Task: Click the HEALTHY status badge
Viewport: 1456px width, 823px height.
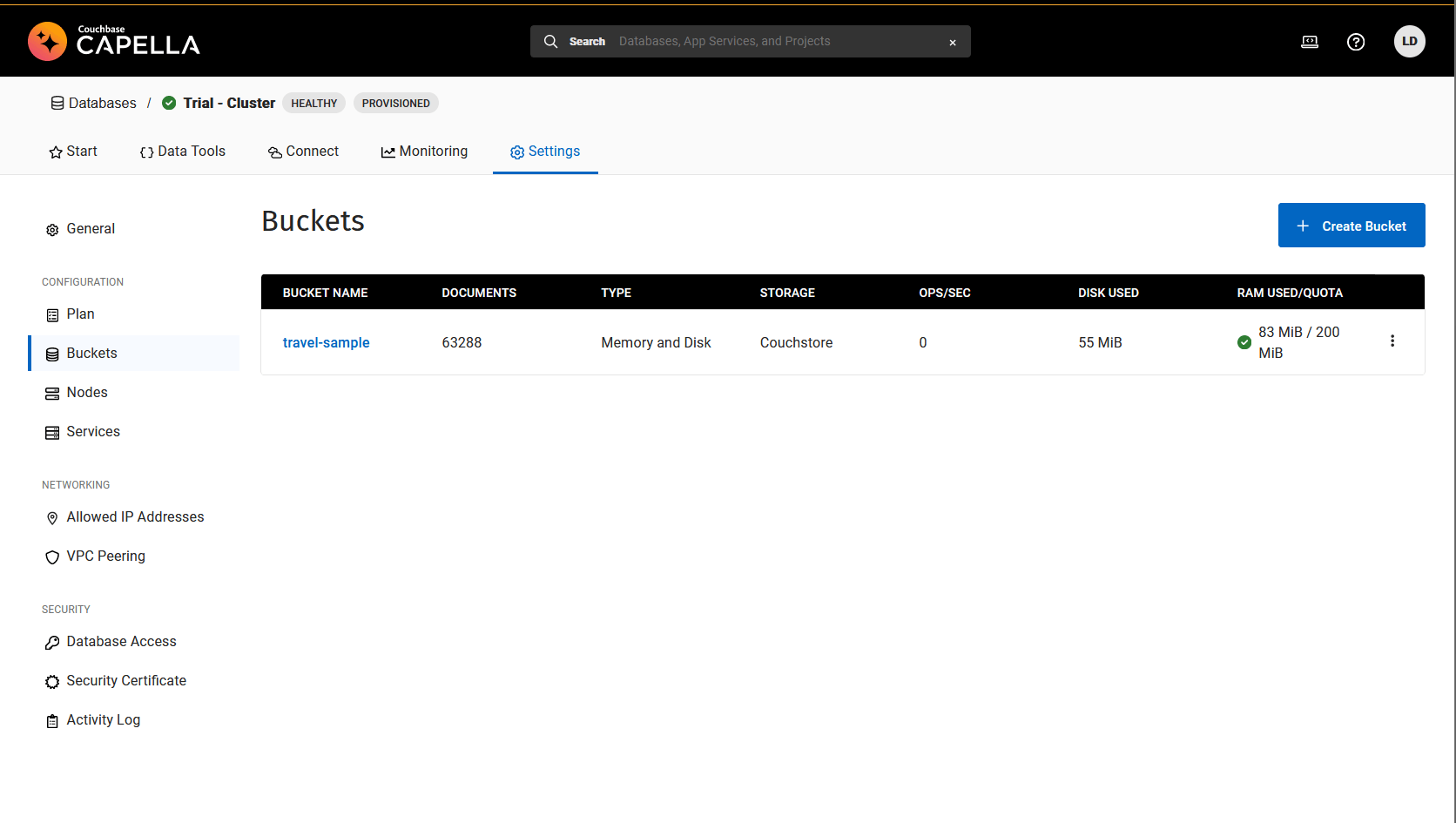Action: coord(314,103)
